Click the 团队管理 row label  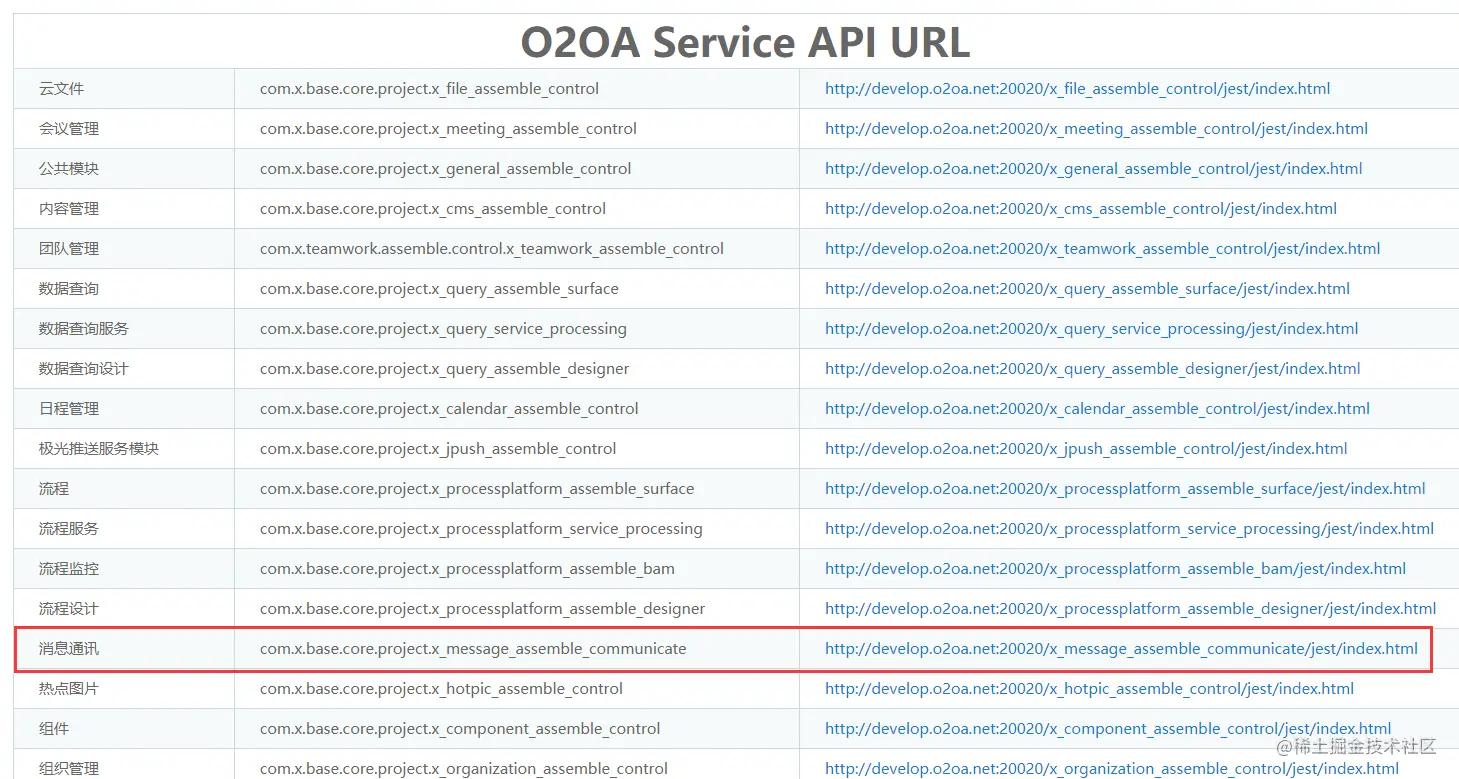(69, 249)
